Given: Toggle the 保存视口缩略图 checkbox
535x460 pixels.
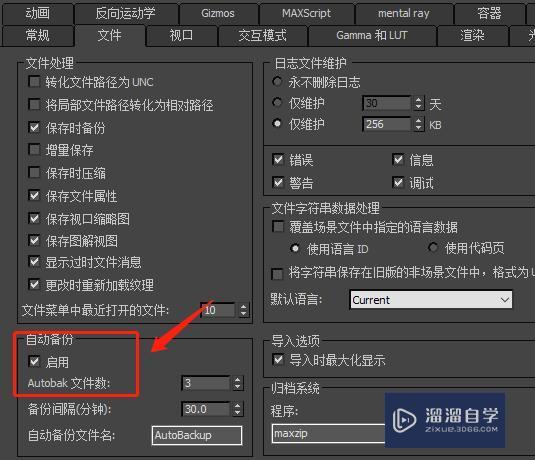Looking at the screenshot, I should point(34,218).
